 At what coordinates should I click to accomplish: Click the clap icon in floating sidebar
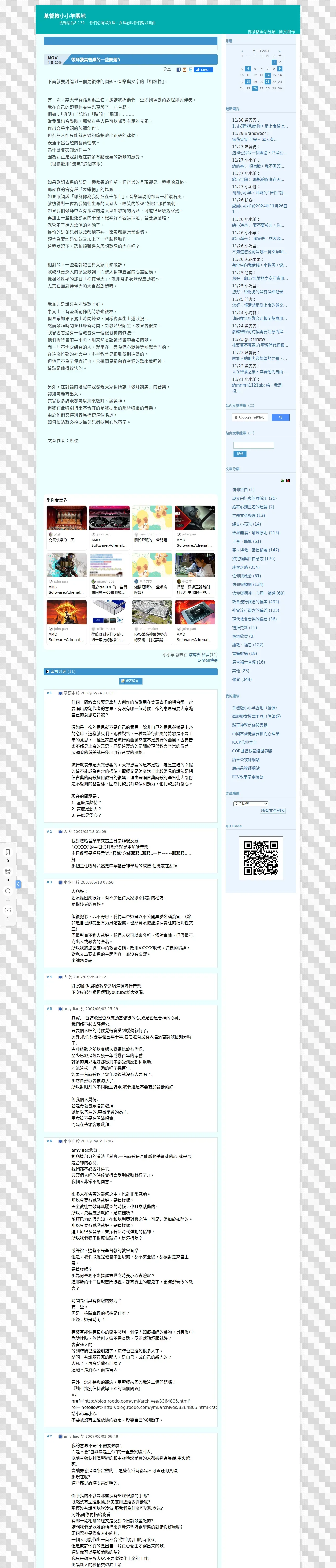click(8, 871)
